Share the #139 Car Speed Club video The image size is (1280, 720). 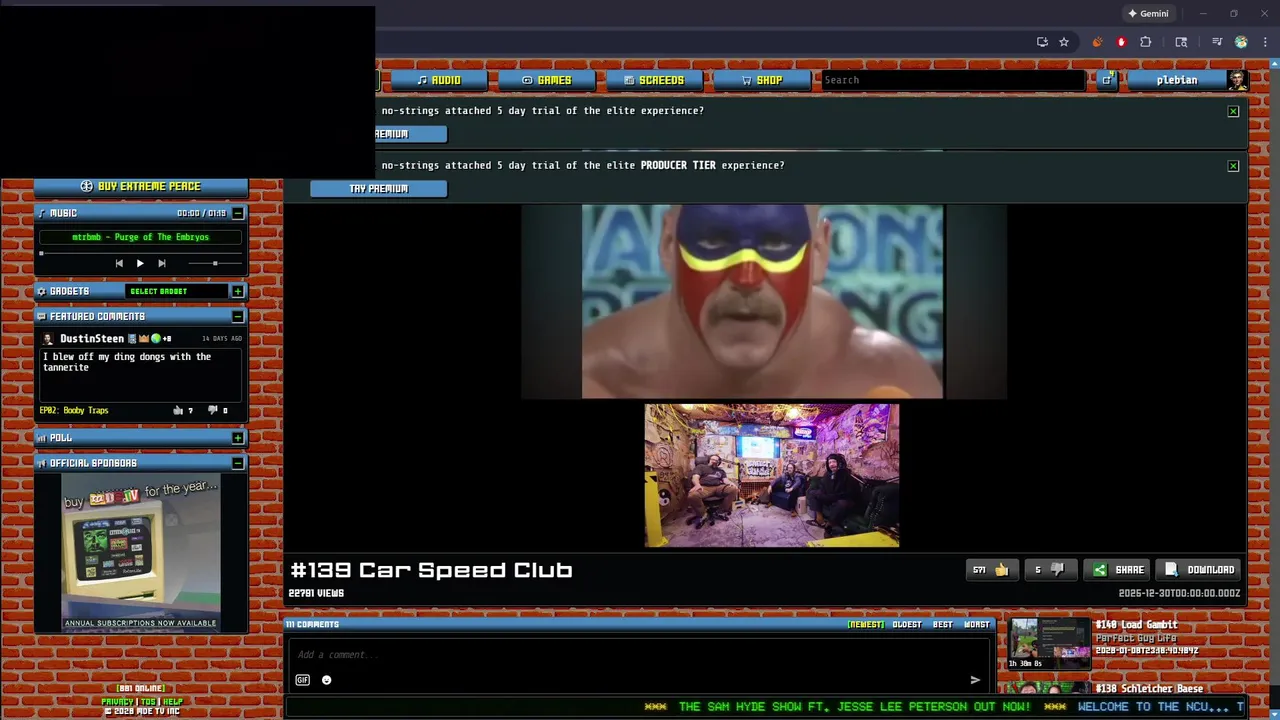point(1118,570)
